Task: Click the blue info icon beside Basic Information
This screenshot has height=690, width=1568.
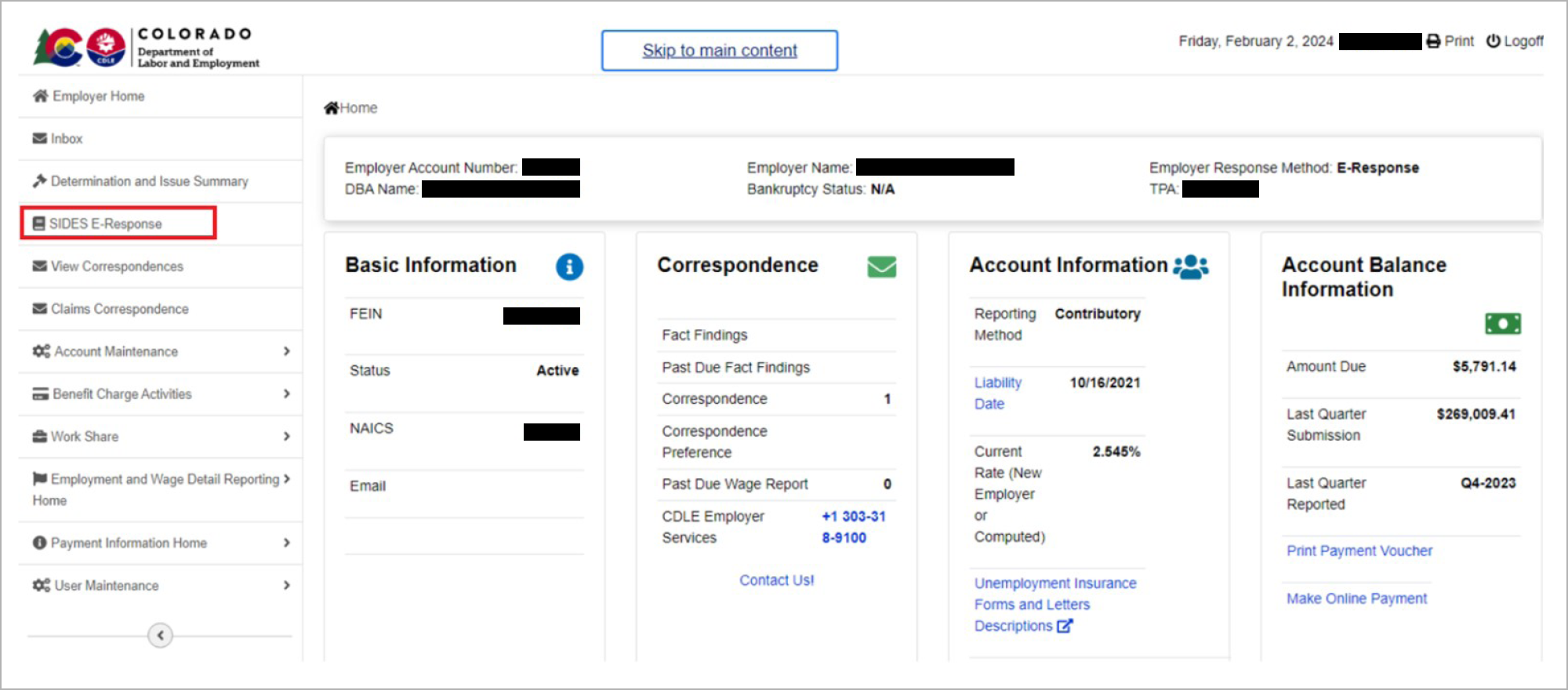Action: [569, 267]
